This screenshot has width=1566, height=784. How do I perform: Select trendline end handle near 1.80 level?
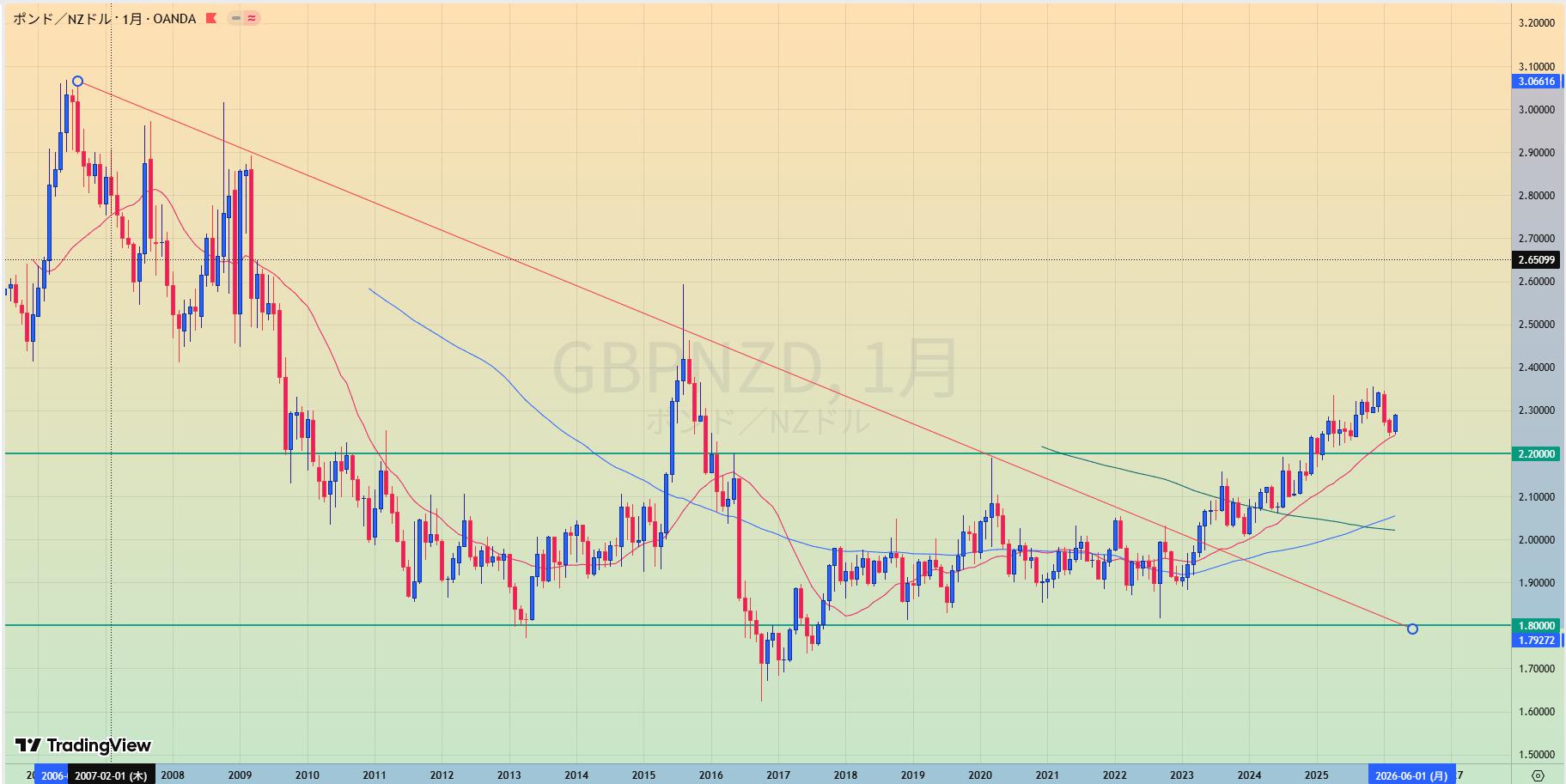click(x=1412, y=629)
